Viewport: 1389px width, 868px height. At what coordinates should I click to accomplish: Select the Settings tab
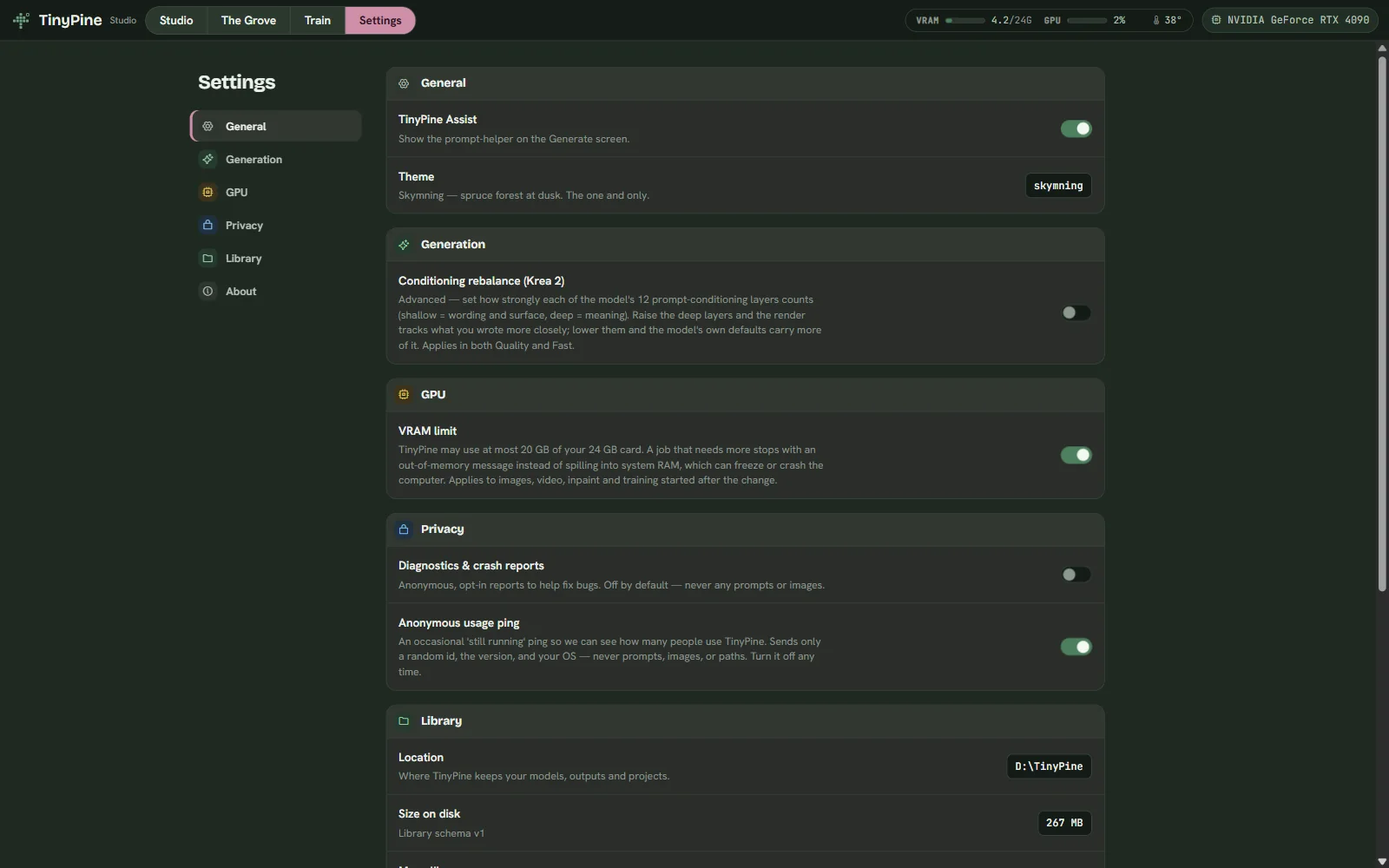pos(380,20)
